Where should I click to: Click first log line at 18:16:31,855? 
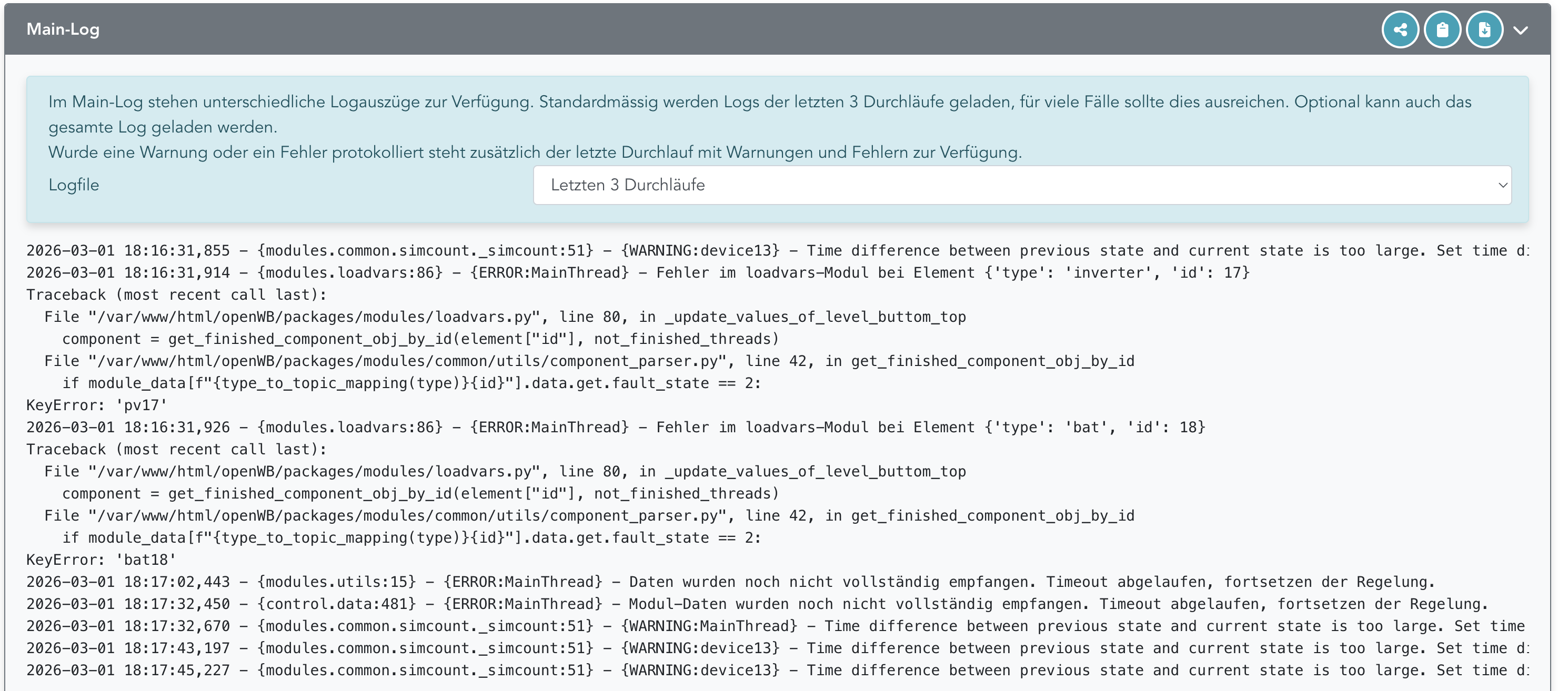pos(777,251)
